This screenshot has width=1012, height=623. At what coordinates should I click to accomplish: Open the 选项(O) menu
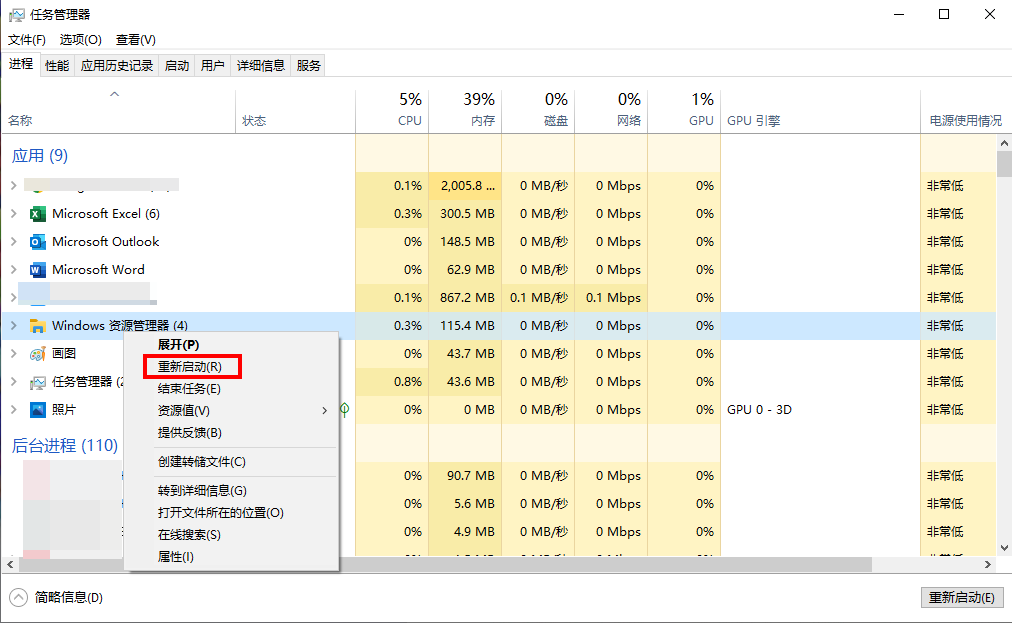click(x=80, y=40)
